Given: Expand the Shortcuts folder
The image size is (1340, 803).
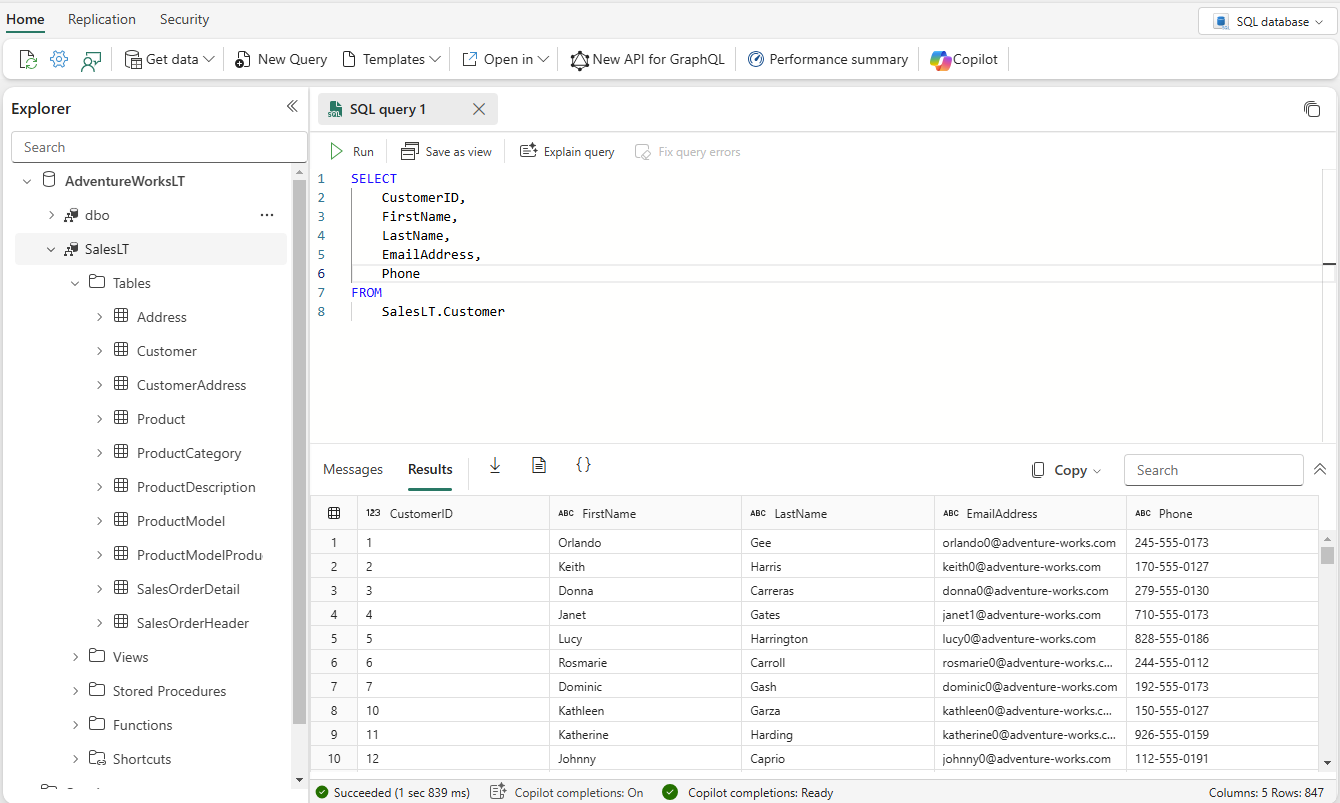Looking at the screenshot, I should click(x=75, y=759).
